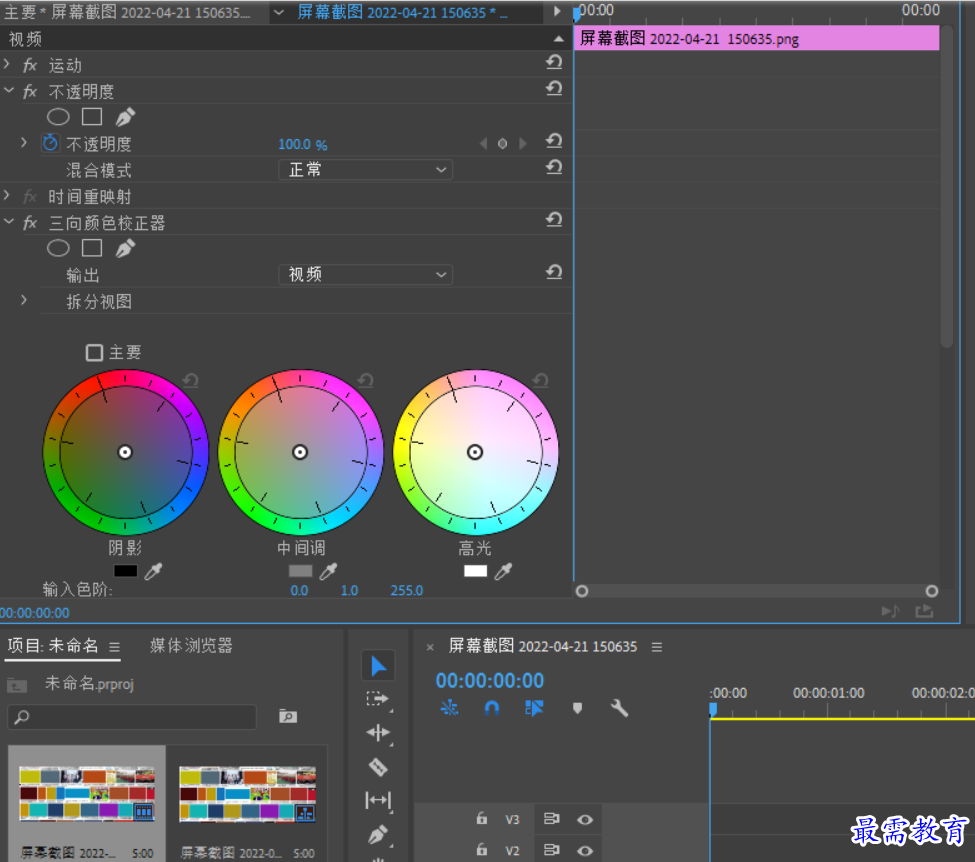Filter project bin content by find icon
The image size is (975, 862).
(x=288, y=716)
